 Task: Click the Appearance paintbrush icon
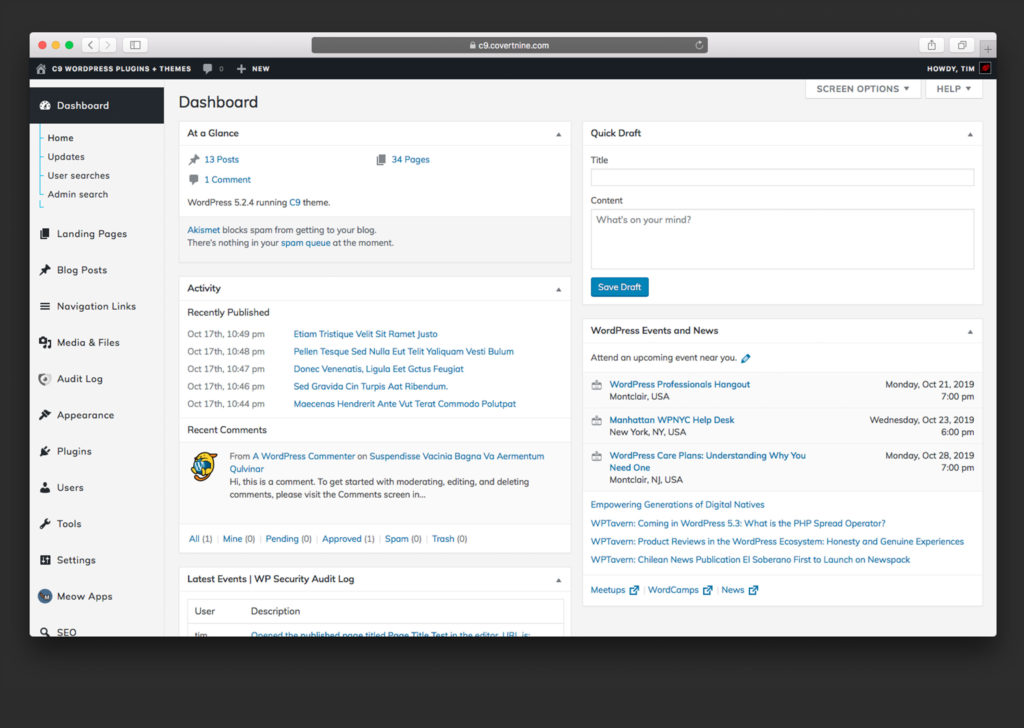(x=45, y=414)
